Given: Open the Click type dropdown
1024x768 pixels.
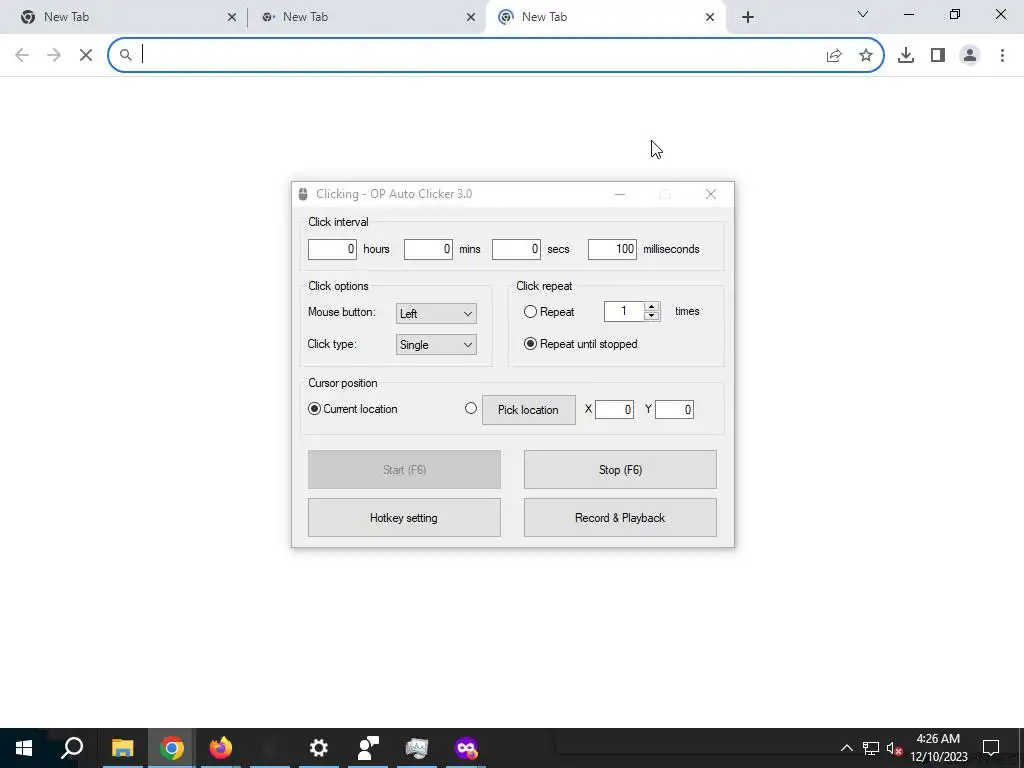Looking at the screenshot, I should [x=436, y=345].
